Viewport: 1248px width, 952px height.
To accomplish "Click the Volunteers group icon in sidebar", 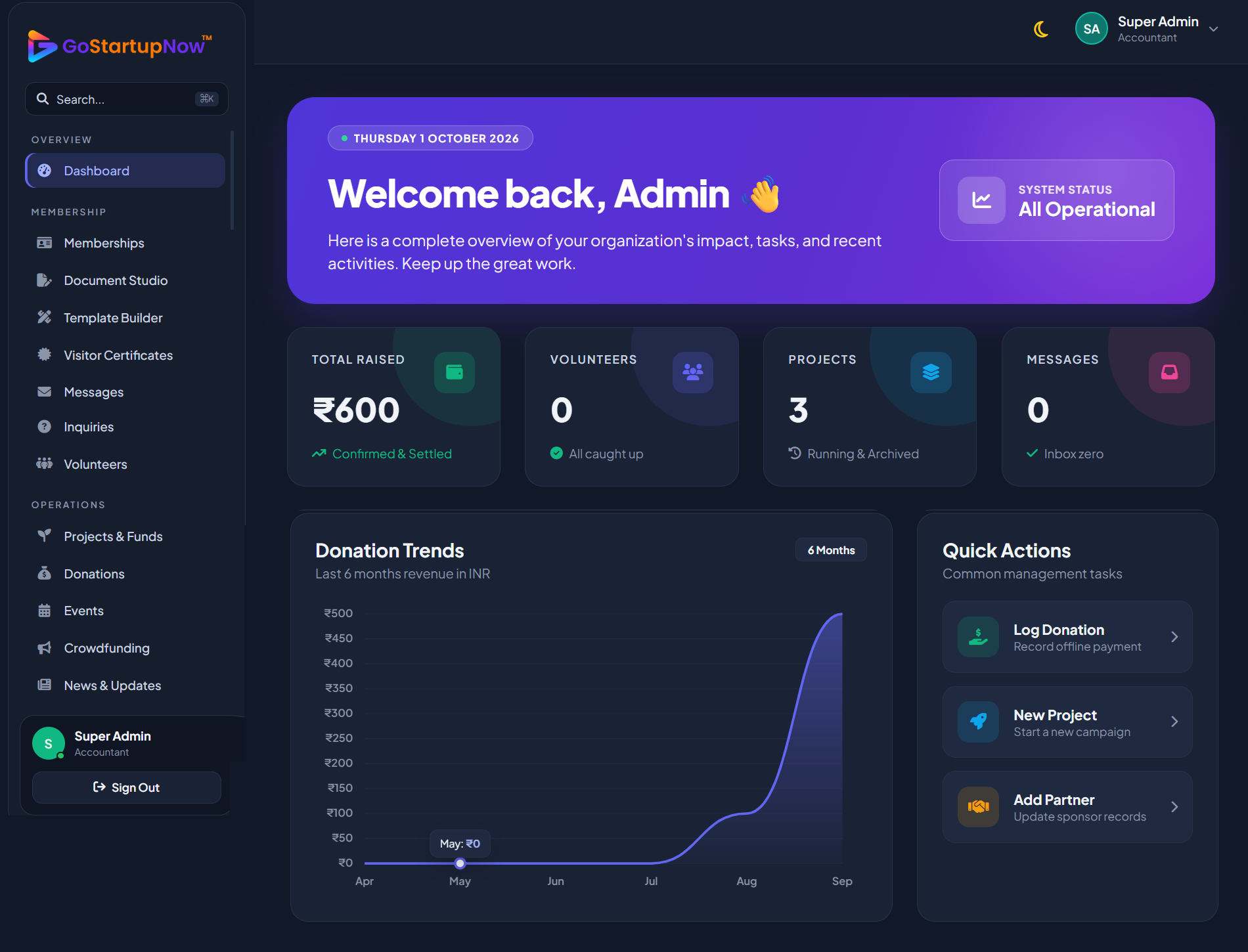I will 44,464.
